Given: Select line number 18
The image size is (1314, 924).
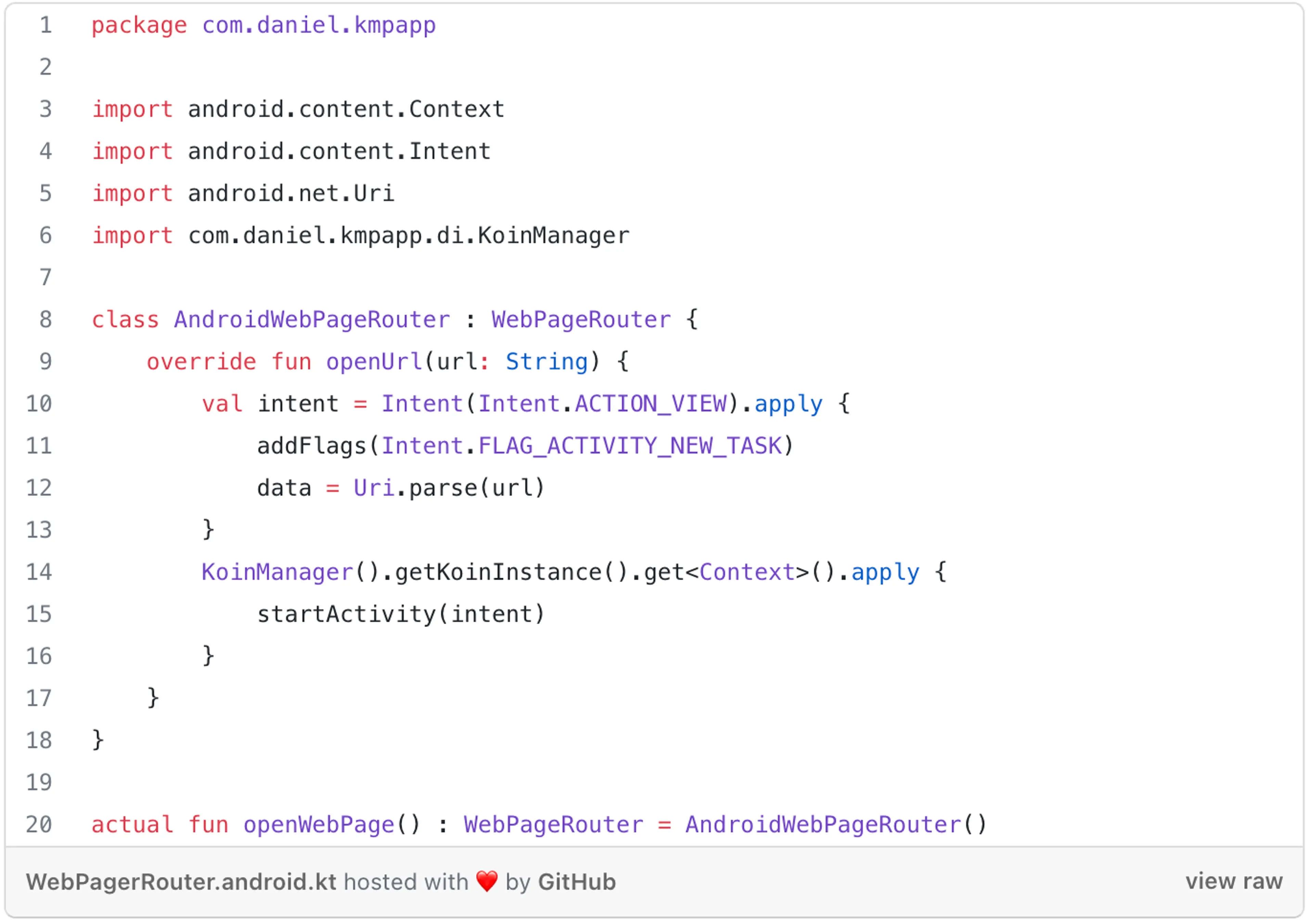Looking at the screenshot, I should coord(39,740).
